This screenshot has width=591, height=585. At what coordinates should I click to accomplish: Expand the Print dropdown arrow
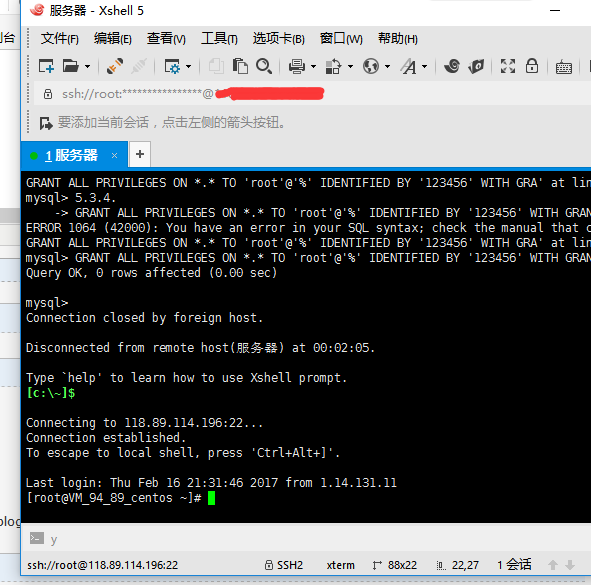pos(313,67)
